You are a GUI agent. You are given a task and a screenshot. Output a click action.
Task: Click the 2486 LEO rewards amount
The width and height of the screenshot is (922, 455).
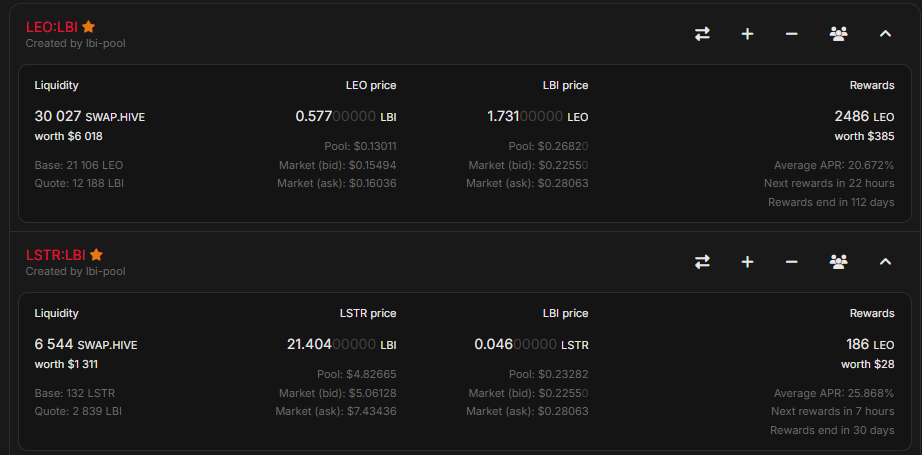tap(864, 117)
